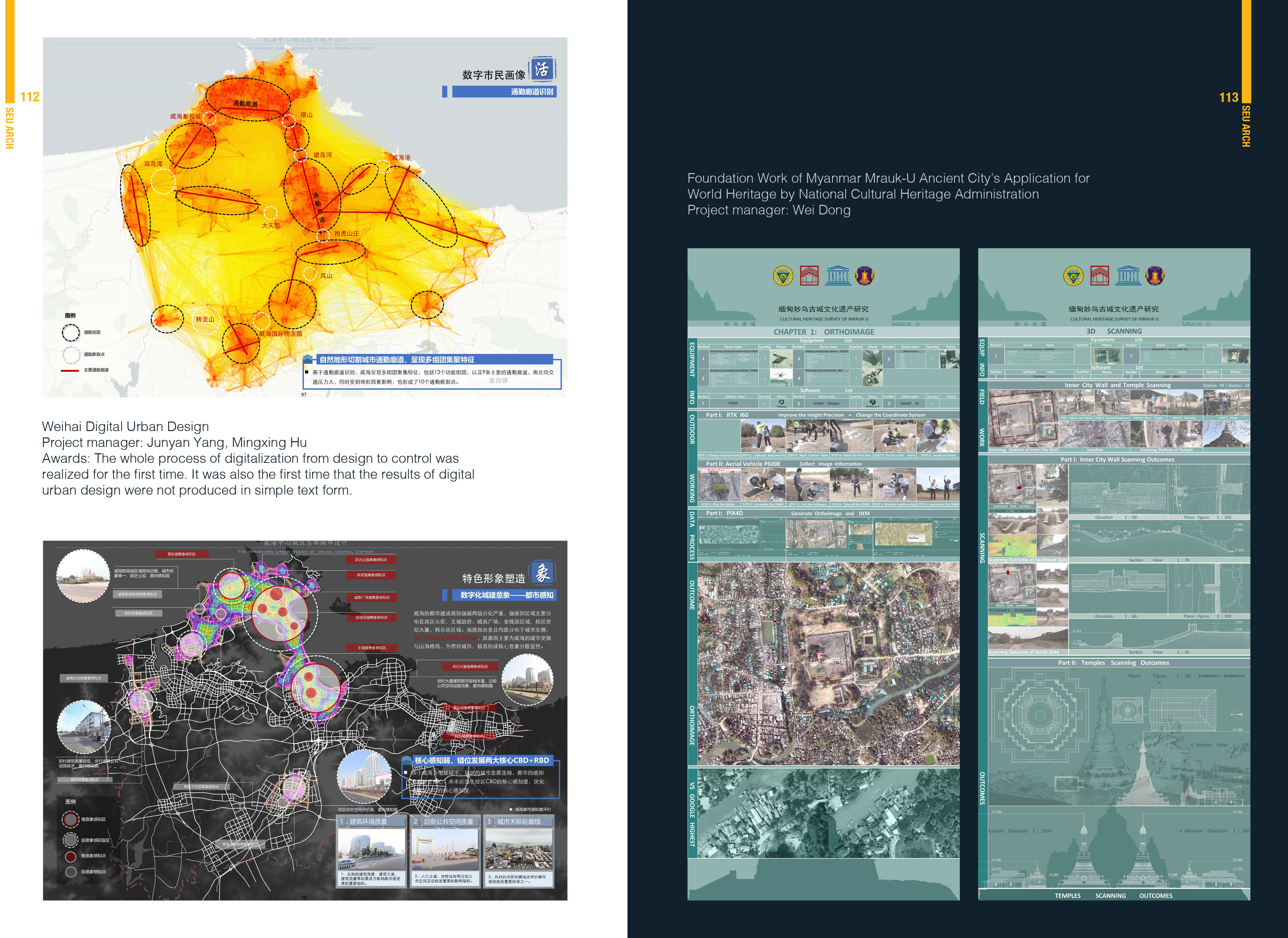This screenshot has width=1288, height=938.
Task: Click the UNESCO logo on the Orthoimage poster
Action: (x=838, y=275)
